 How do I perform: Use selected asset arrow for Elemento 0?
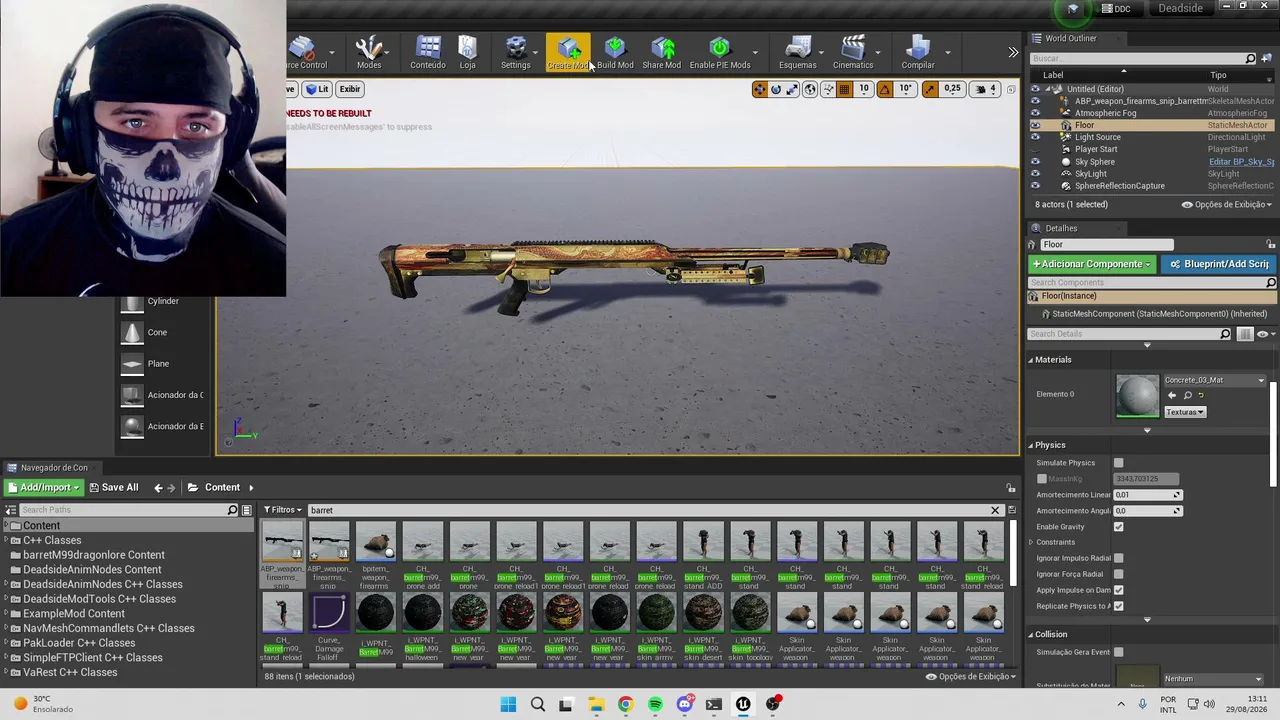point(1172,395)
